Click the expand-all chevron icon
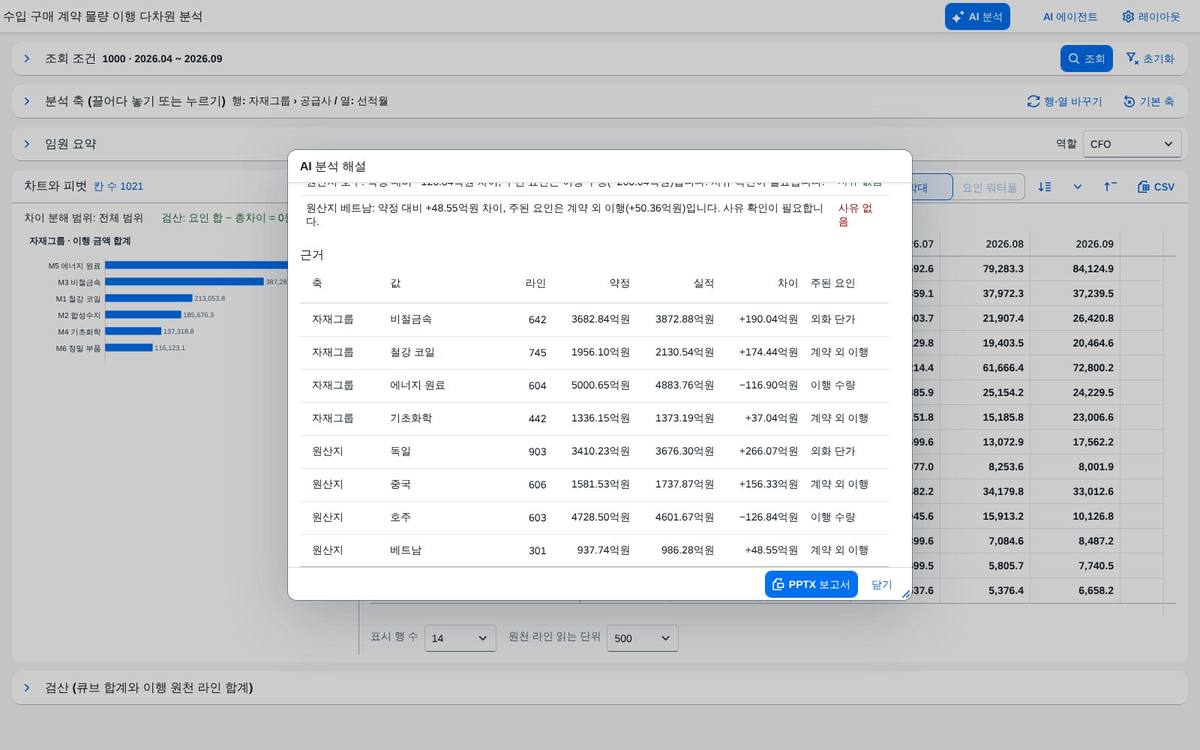 tap(1077, 187)
